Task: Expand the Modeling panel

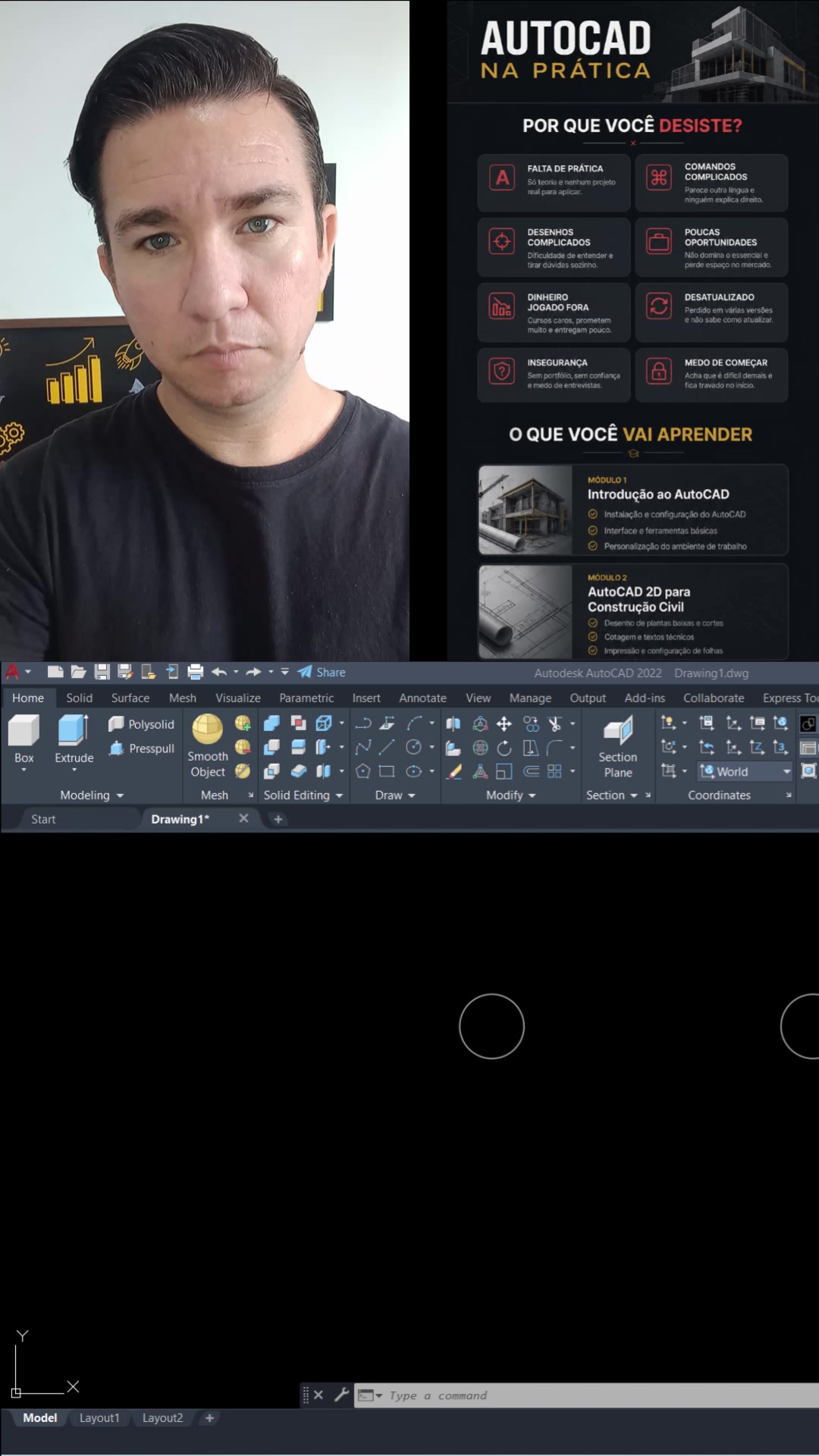Action: click(91, 795)
